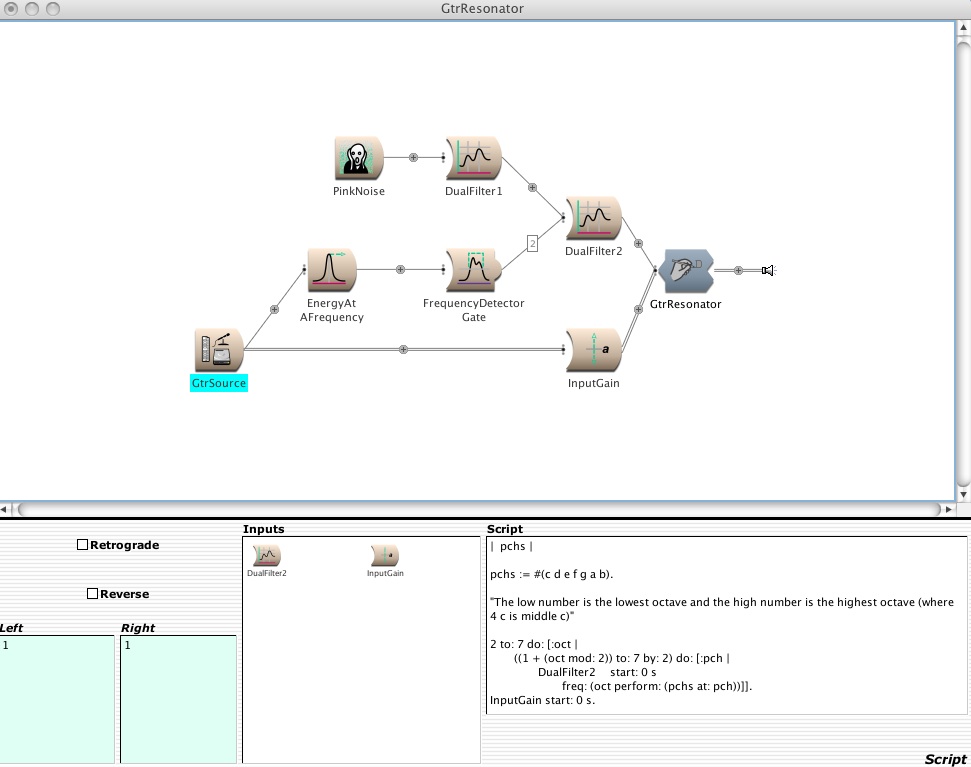
Task: Select the DualFilter2 node in signal flow
Action: [x=593, y=219]
